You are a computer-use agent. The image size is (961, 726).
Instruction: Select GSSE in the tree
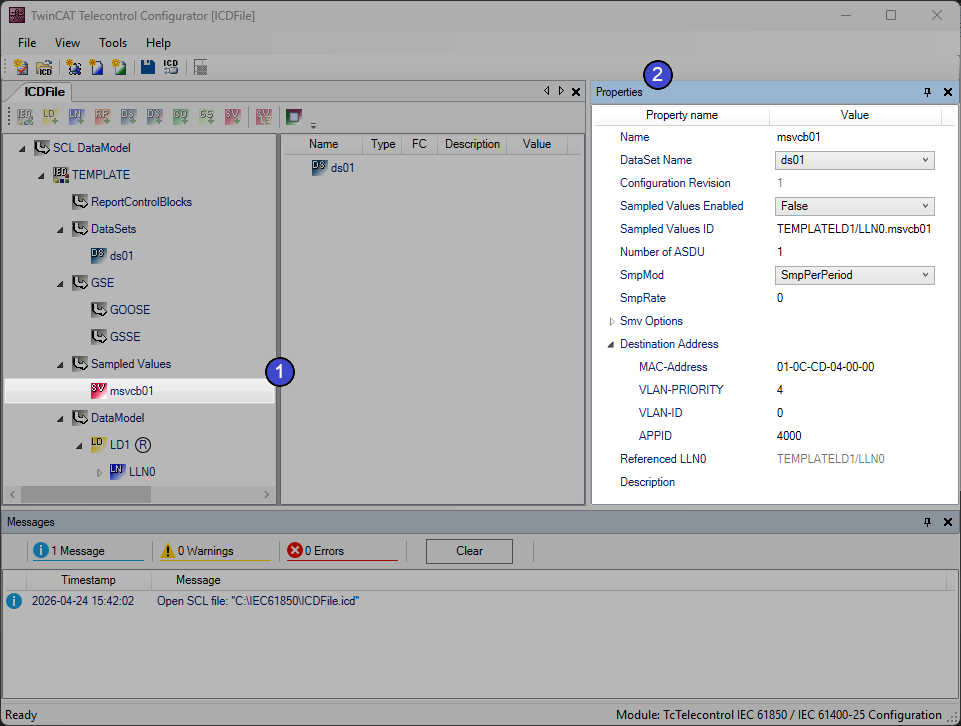click(x=125, y=336)
